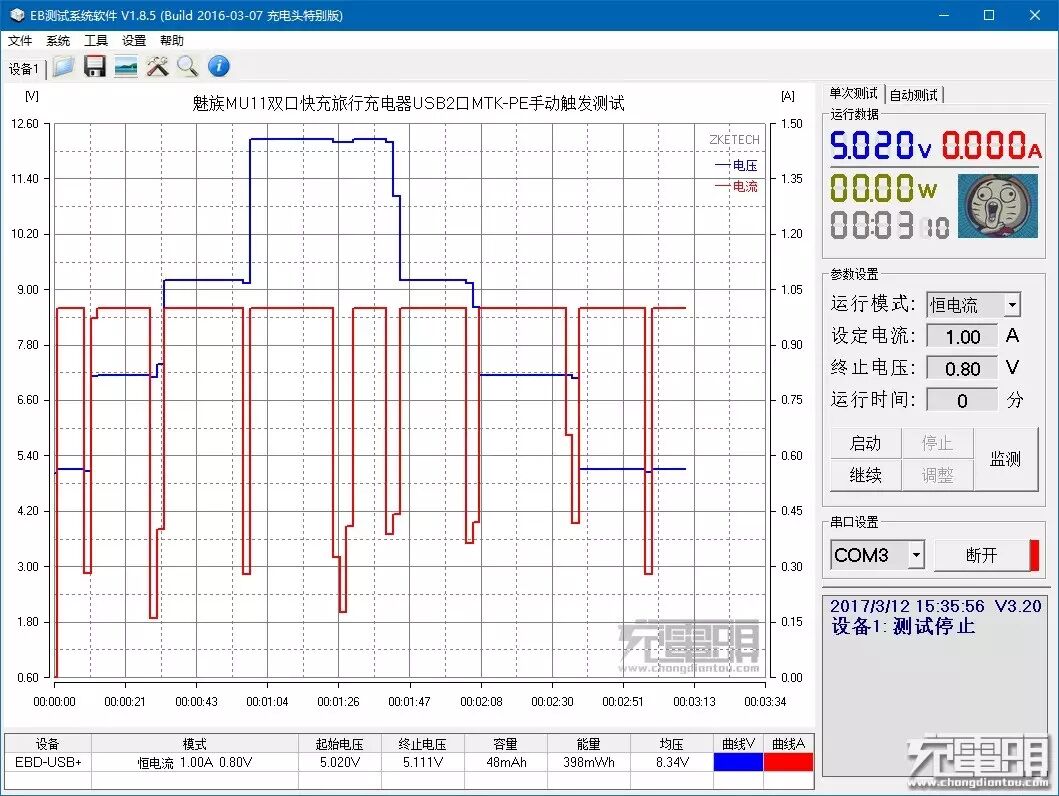Image resolution: width=1059 pixels, height=796 pixels.
Task: Click the 0.000A current readout
Action: pyautogui.click(x=991, y=145)
